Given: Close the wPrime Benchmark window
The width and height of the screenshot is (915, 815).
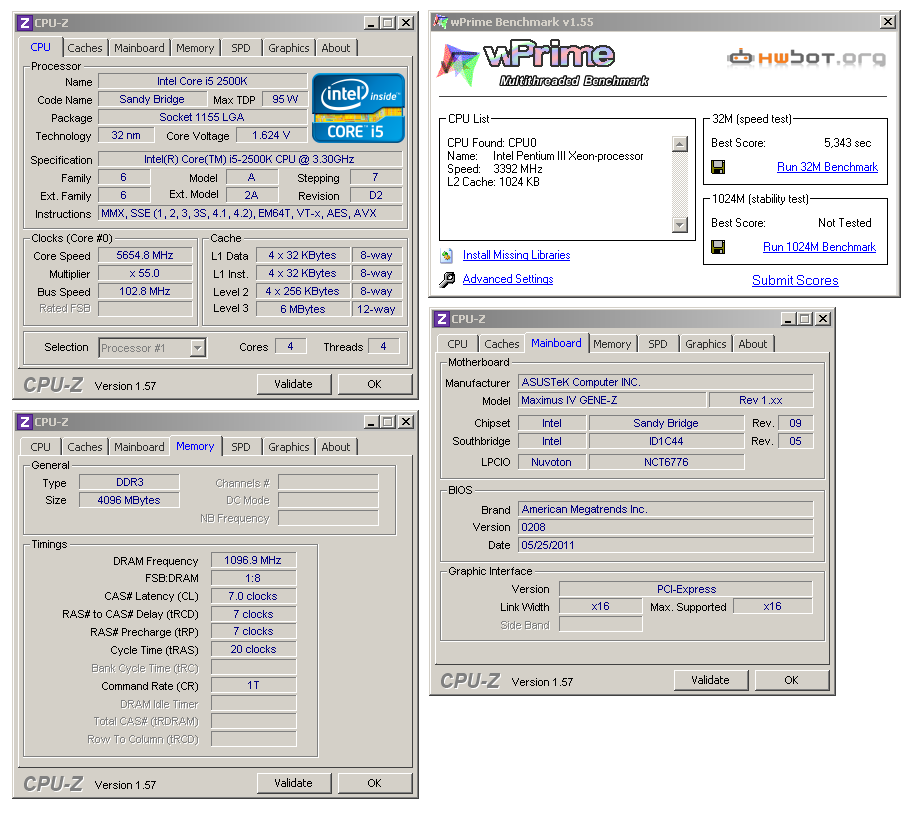Looking at the screenshot, I should pyautogui.click(x=888, y=22).
